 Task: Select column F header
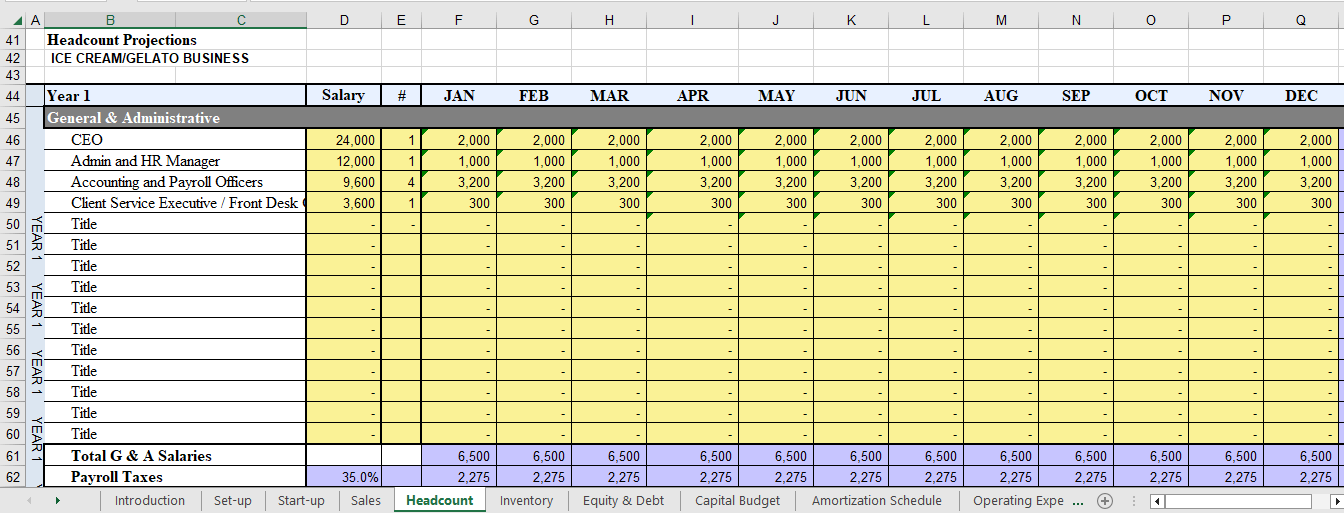[x=459, y=20]
